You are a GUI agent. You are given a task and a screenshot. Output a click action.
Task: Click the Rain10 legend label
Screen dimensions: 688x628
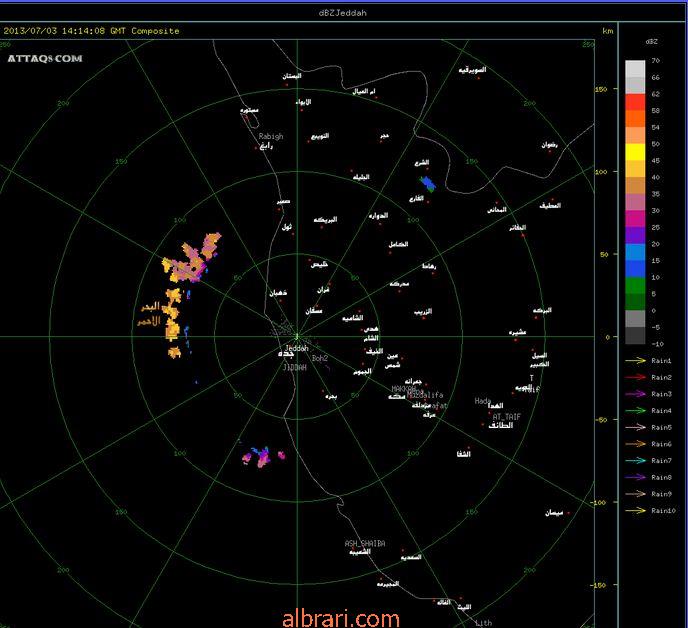click(663, 511)
